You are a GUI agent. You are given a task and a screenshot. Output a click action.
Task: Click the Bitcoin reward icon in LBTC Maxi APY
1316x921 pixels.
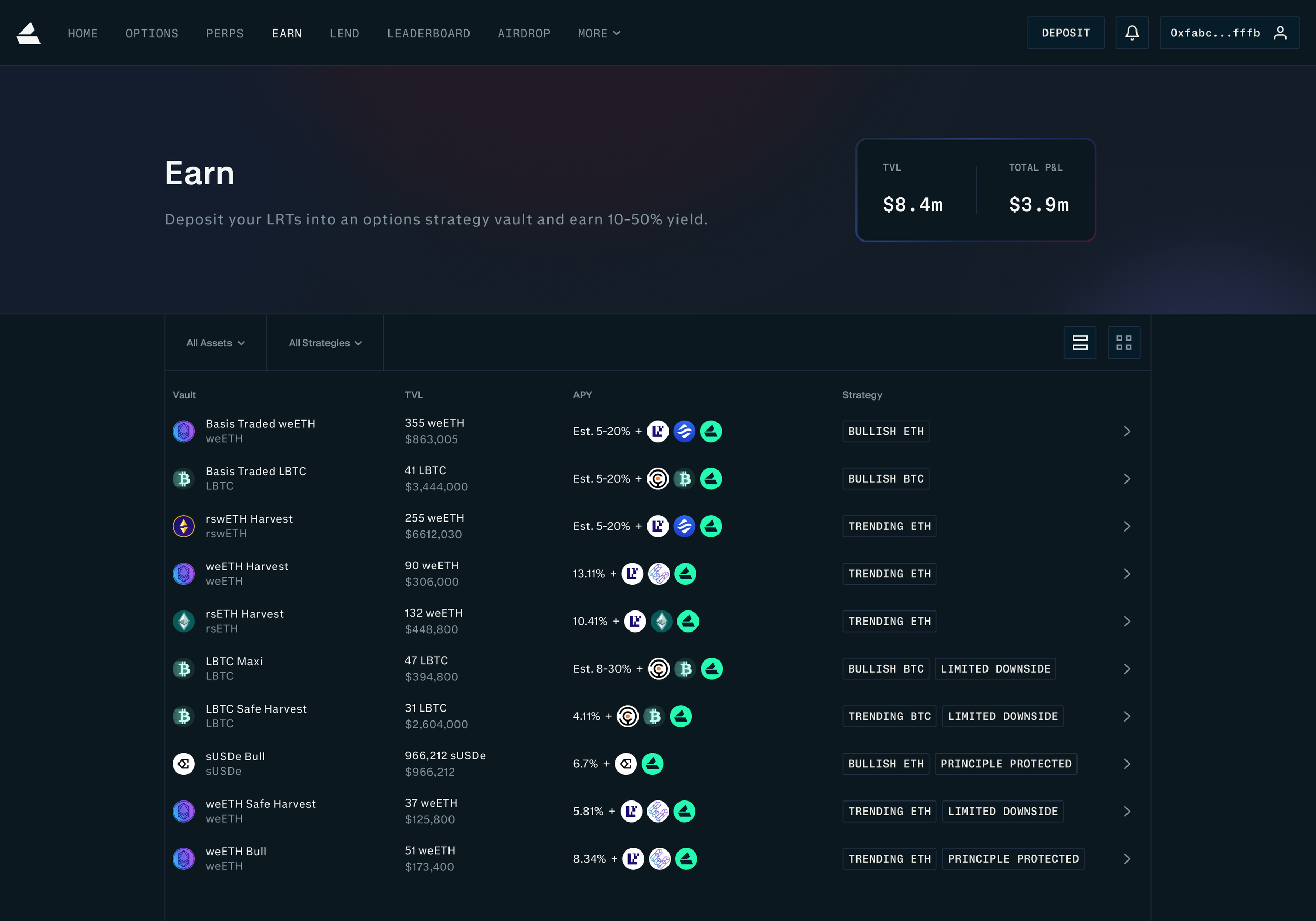[x=685, y=668]
